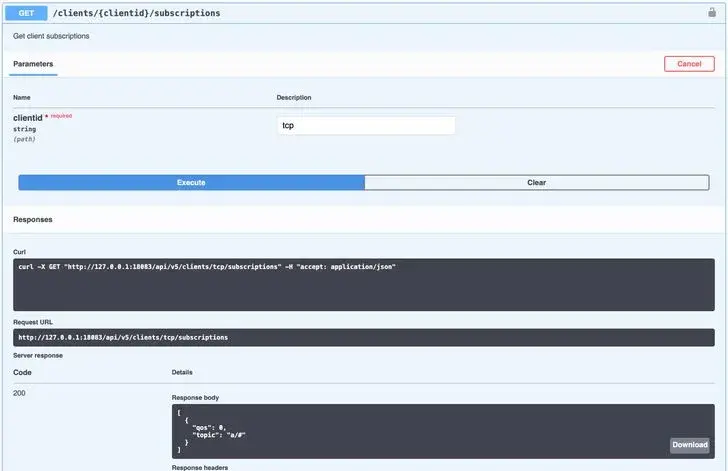Click the Responses section header

(x=33, y=219)
